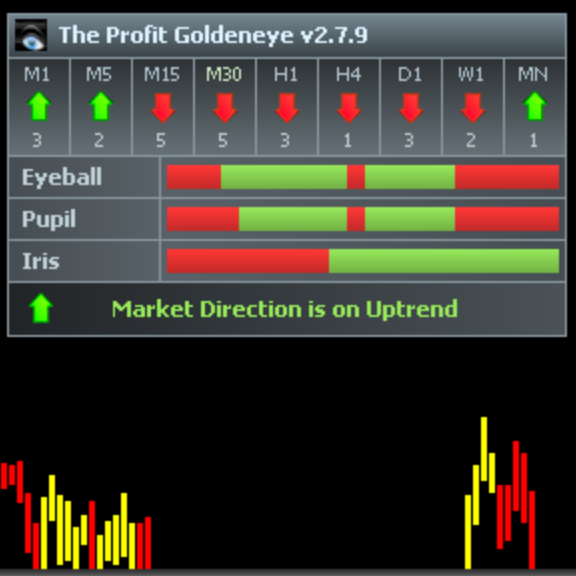Select the Pupil row label

click(x=49, y=219)
